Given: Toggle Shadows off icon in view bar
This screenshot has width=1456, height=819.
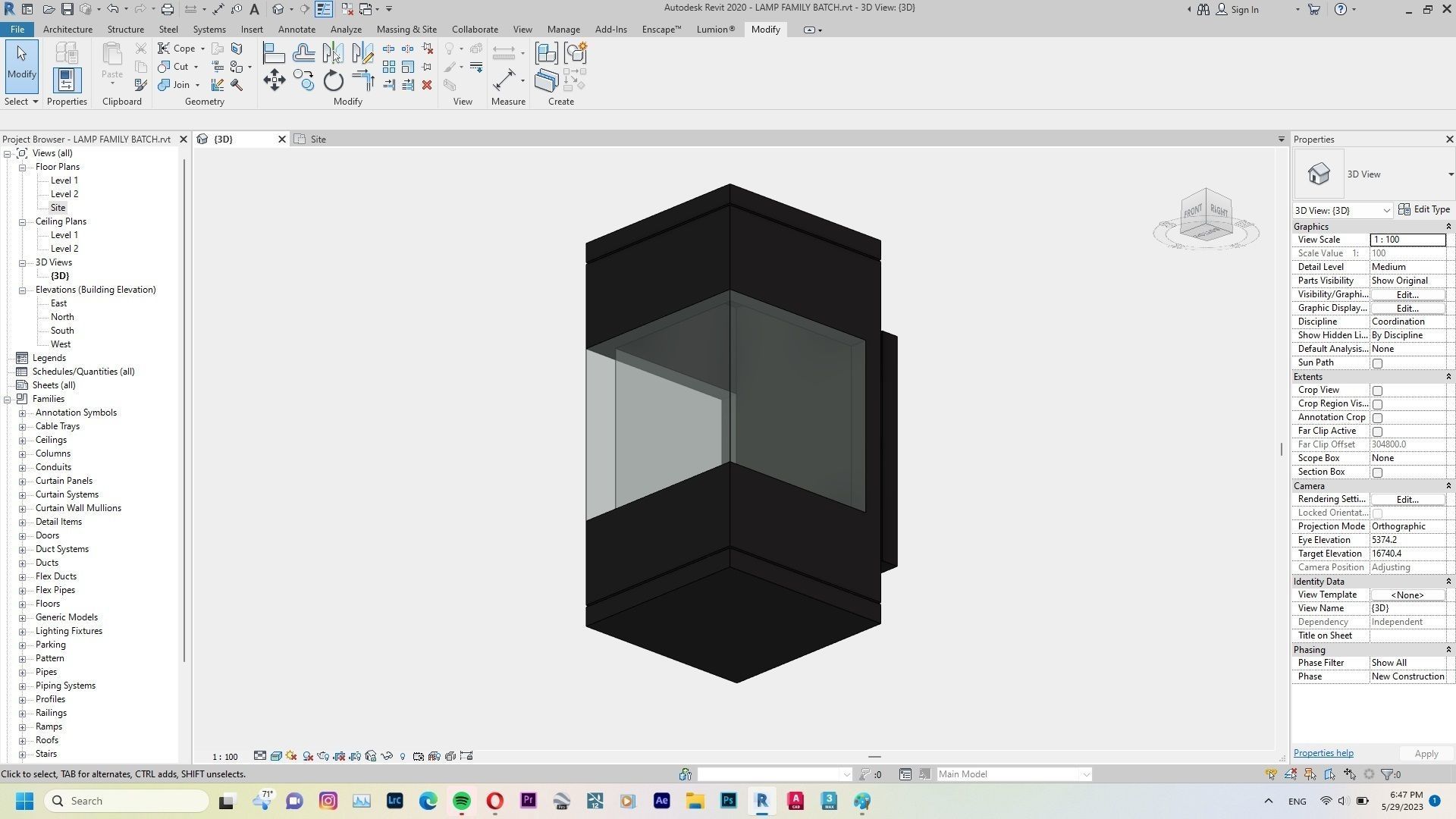Looking at the screenshot, I should [308, 756].
